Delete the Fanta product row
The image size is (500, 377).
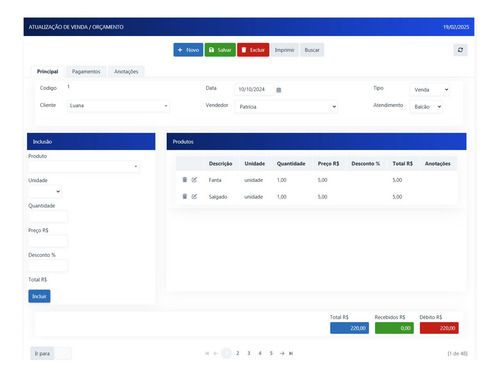point(185,180)
